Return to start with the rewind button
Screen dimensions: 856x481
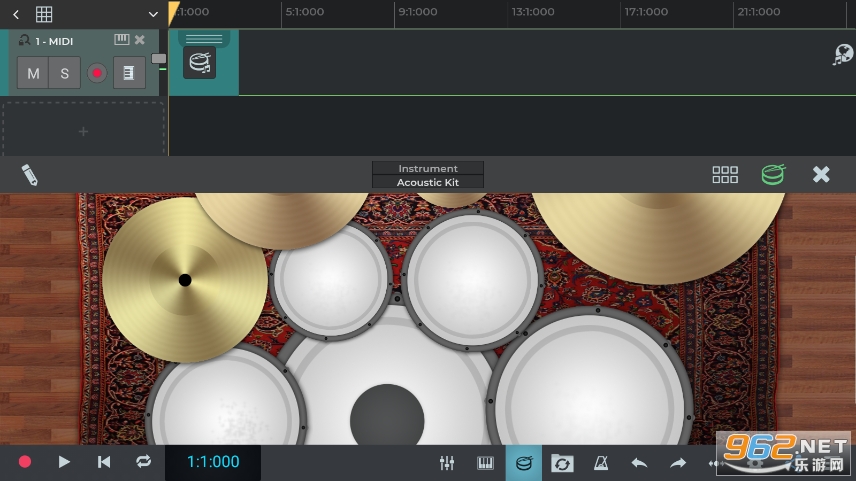(x=104, y=462)
